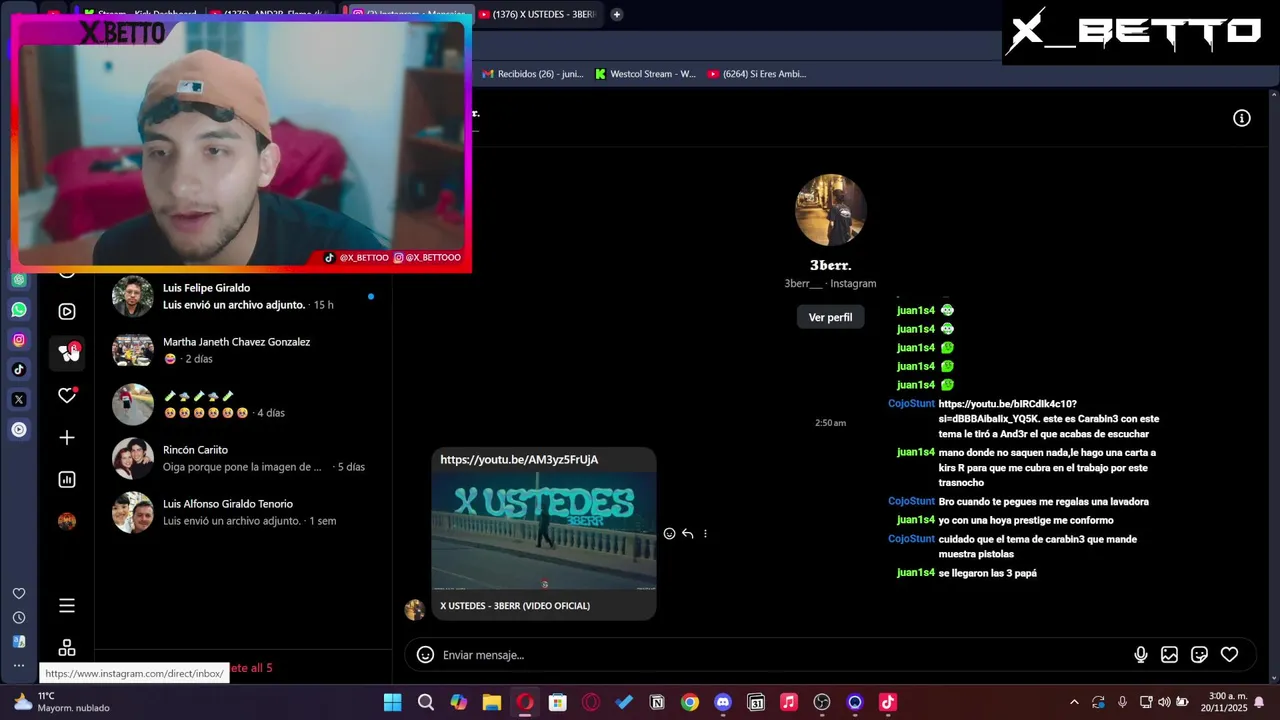The width and height of the screenshot is (1280, 720).
Task: Open chat with Rincón Cariito
Action: tap(243, 458)
